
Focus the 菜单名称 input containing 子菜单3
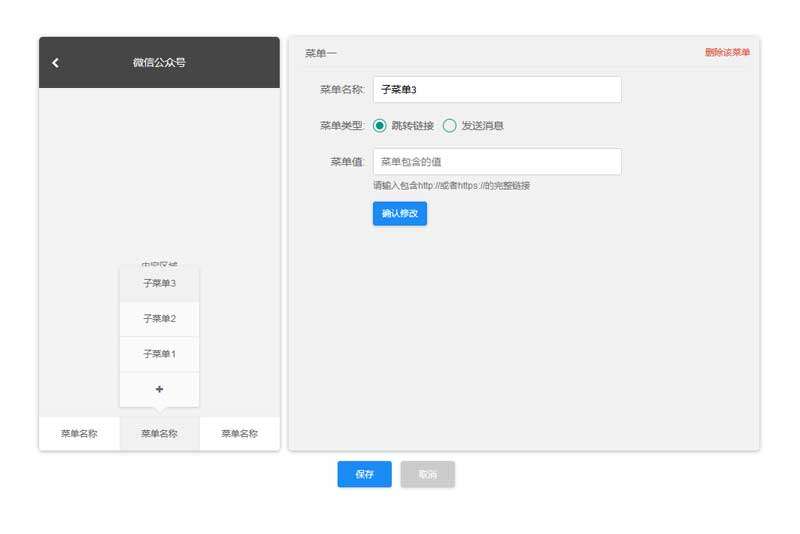point(497,90)
